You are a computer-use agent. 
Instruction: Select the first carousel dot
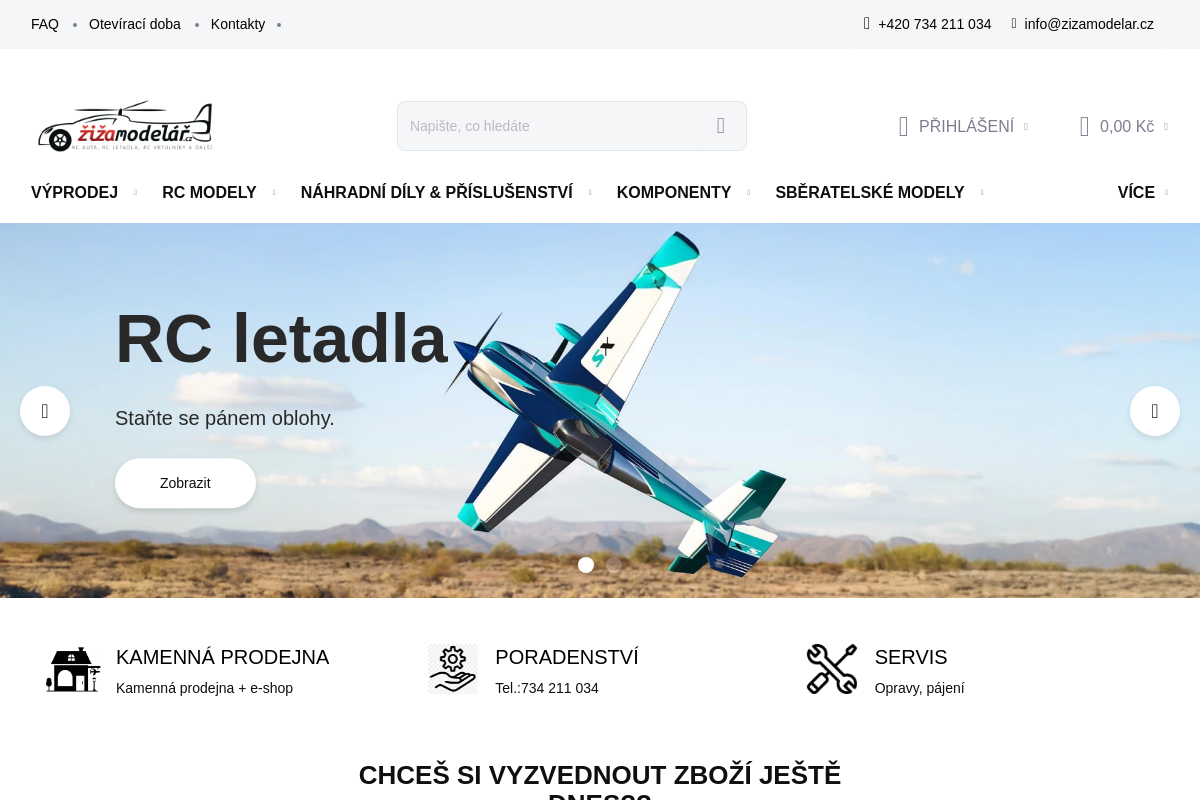click(x=586, y=565)
